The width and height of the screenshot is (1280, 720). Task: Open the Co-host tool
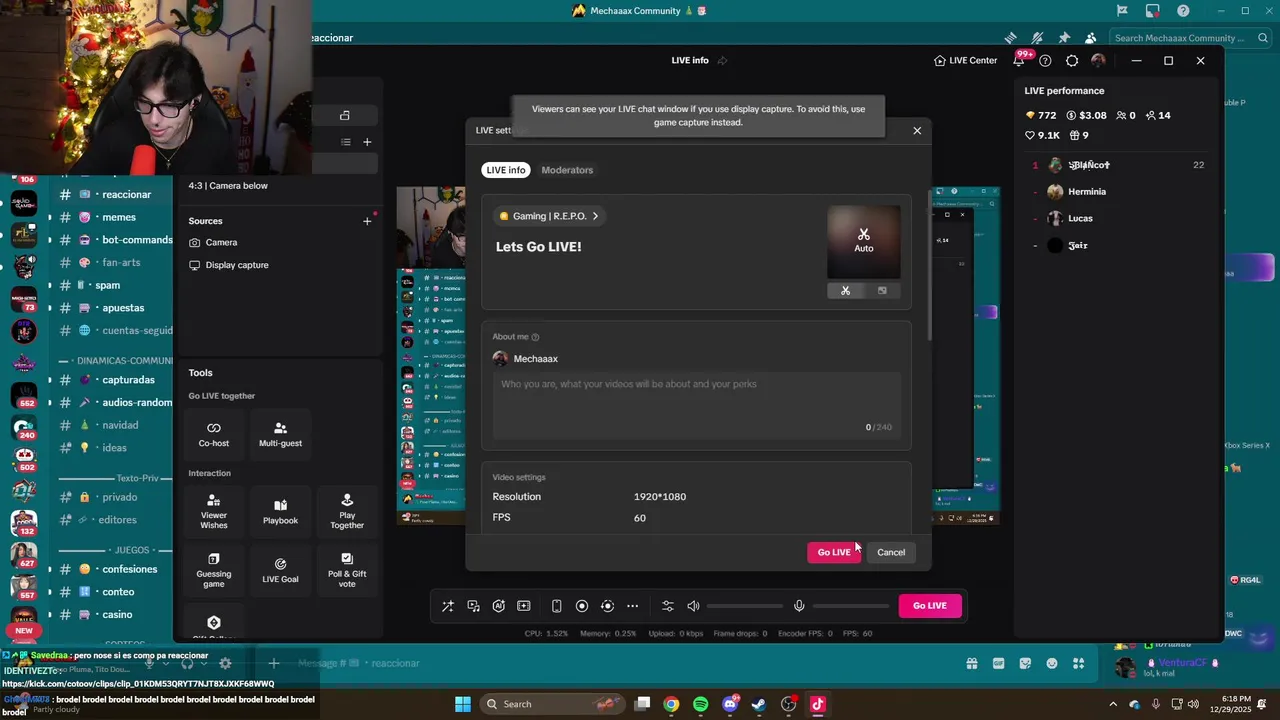click(x=214, y=434)
